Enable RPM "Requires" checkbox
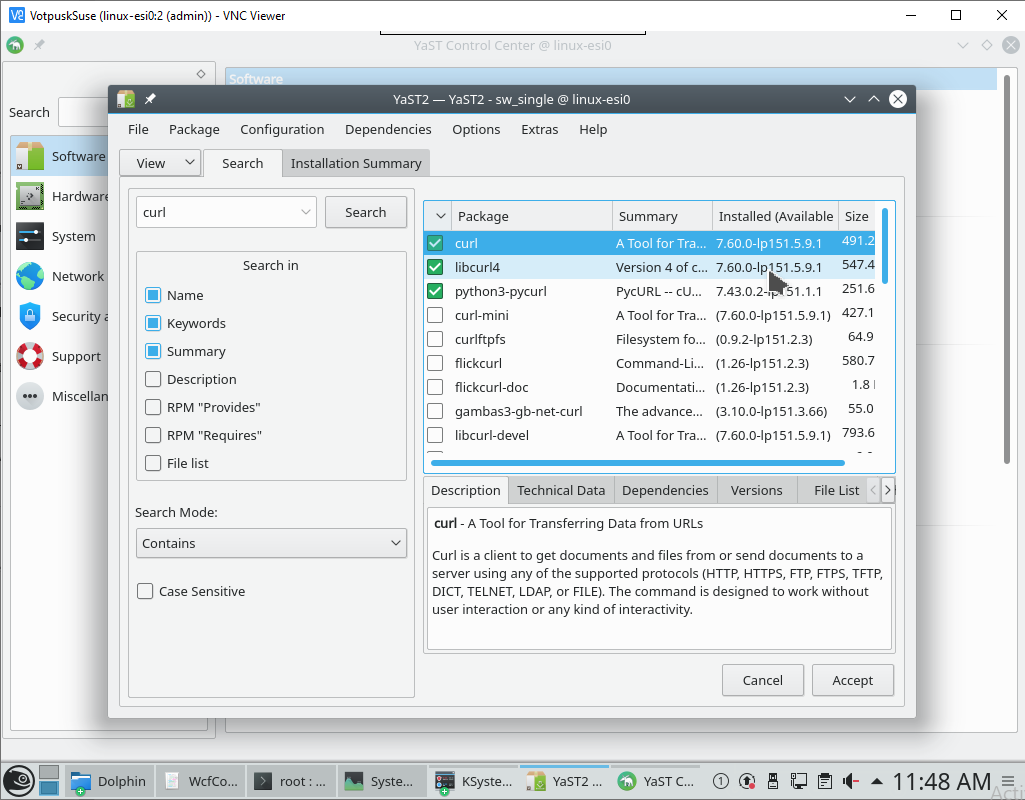The width and height of the screenshot is (1025, 800). [x=153, y=435]
